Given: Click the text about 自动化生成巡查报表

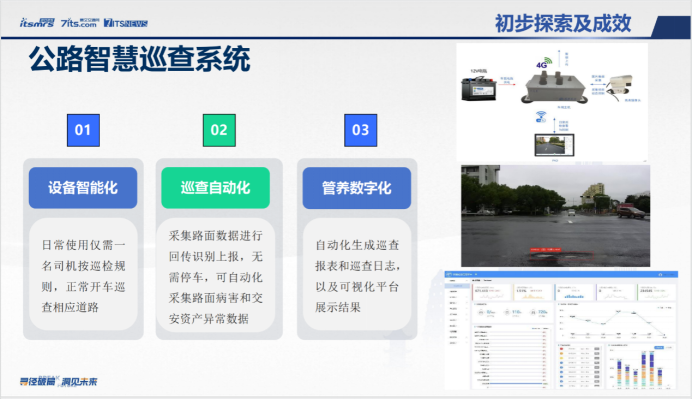Looking at the screenshot, I should pos(357,276).
